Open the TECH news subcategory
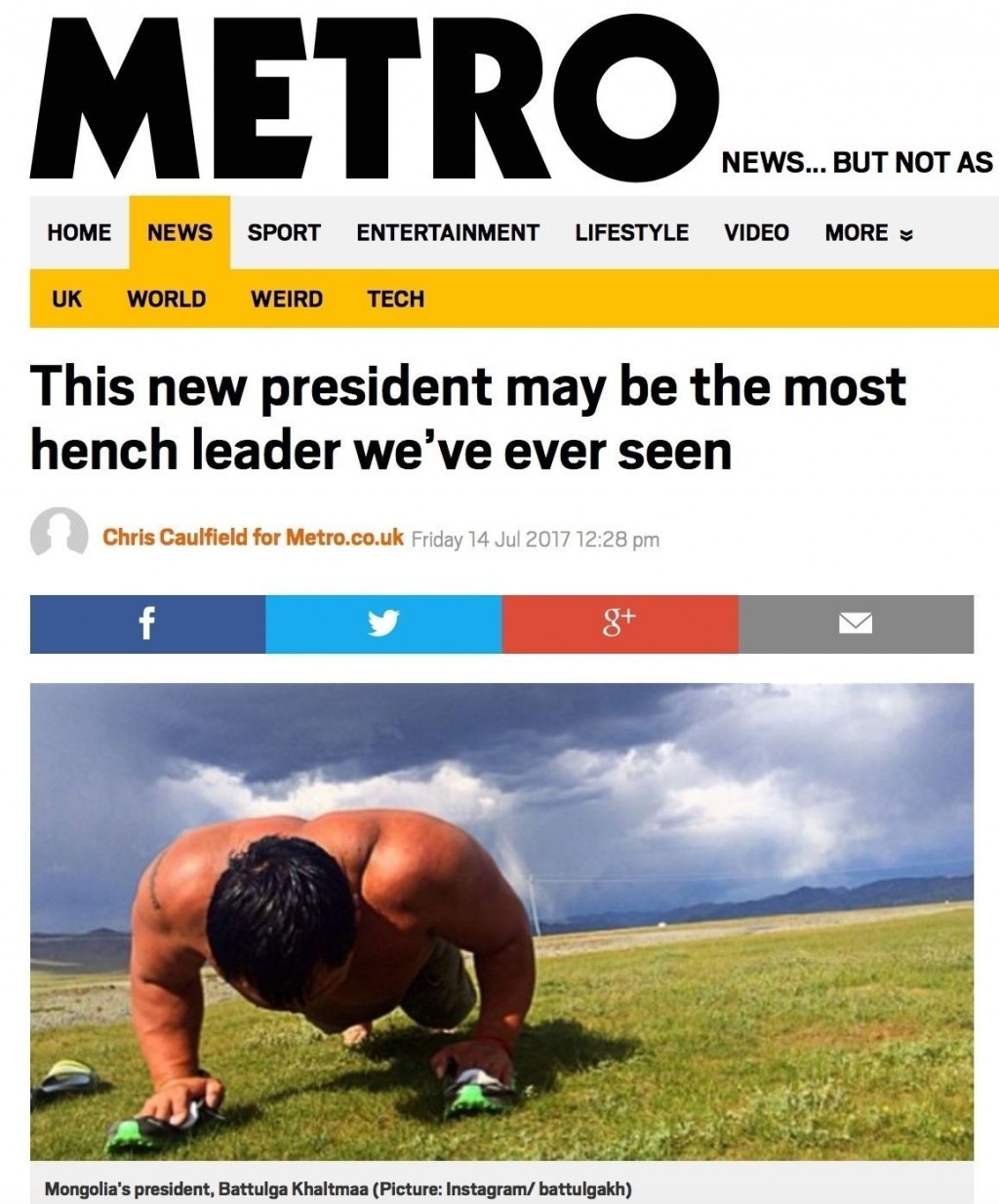Image resolution: width=999 pixels, height=1204 pixels. point(396,299)
